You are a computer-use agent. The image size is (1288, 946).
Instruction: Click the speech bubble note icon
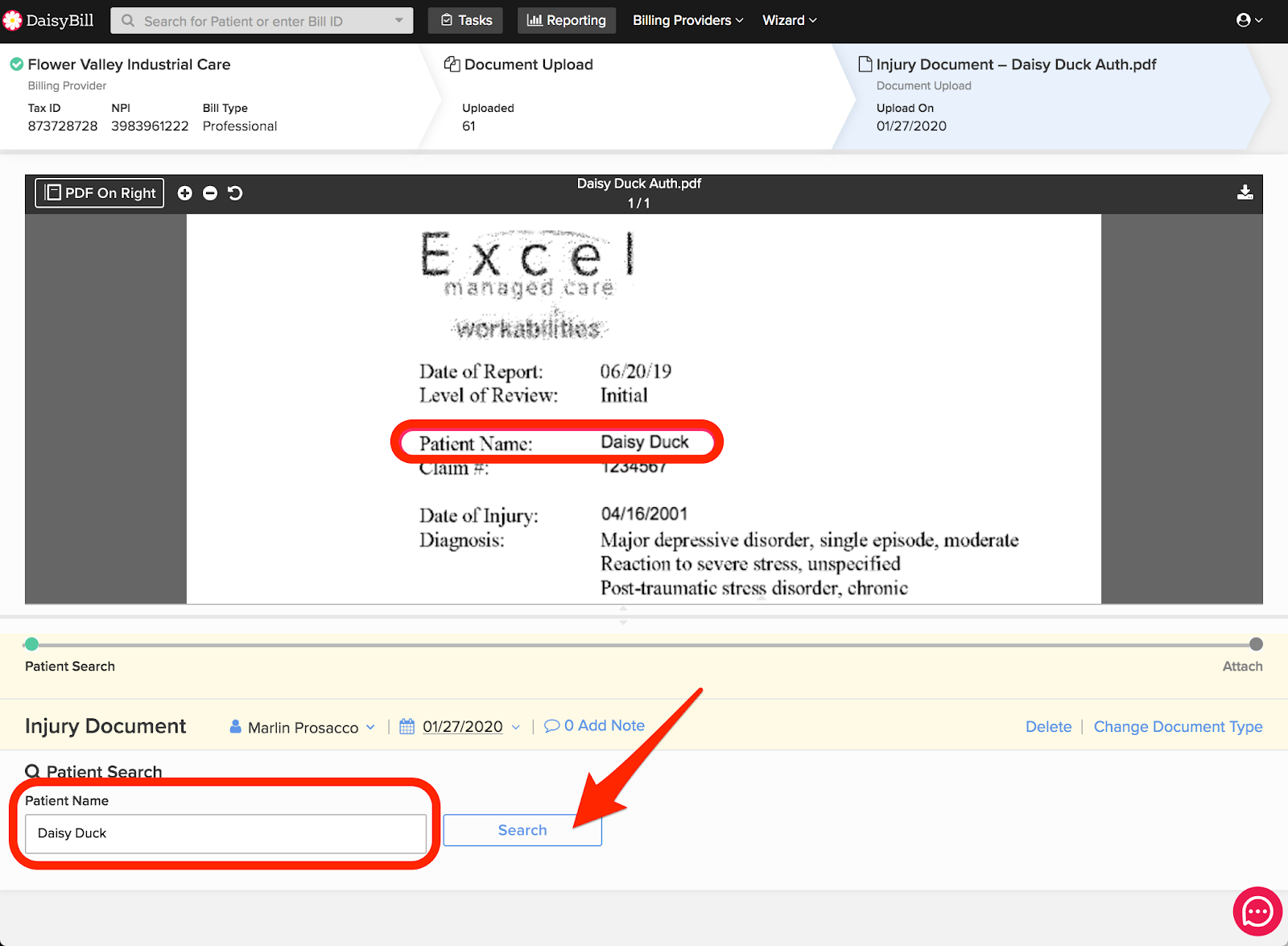click(x=551, y=725)
